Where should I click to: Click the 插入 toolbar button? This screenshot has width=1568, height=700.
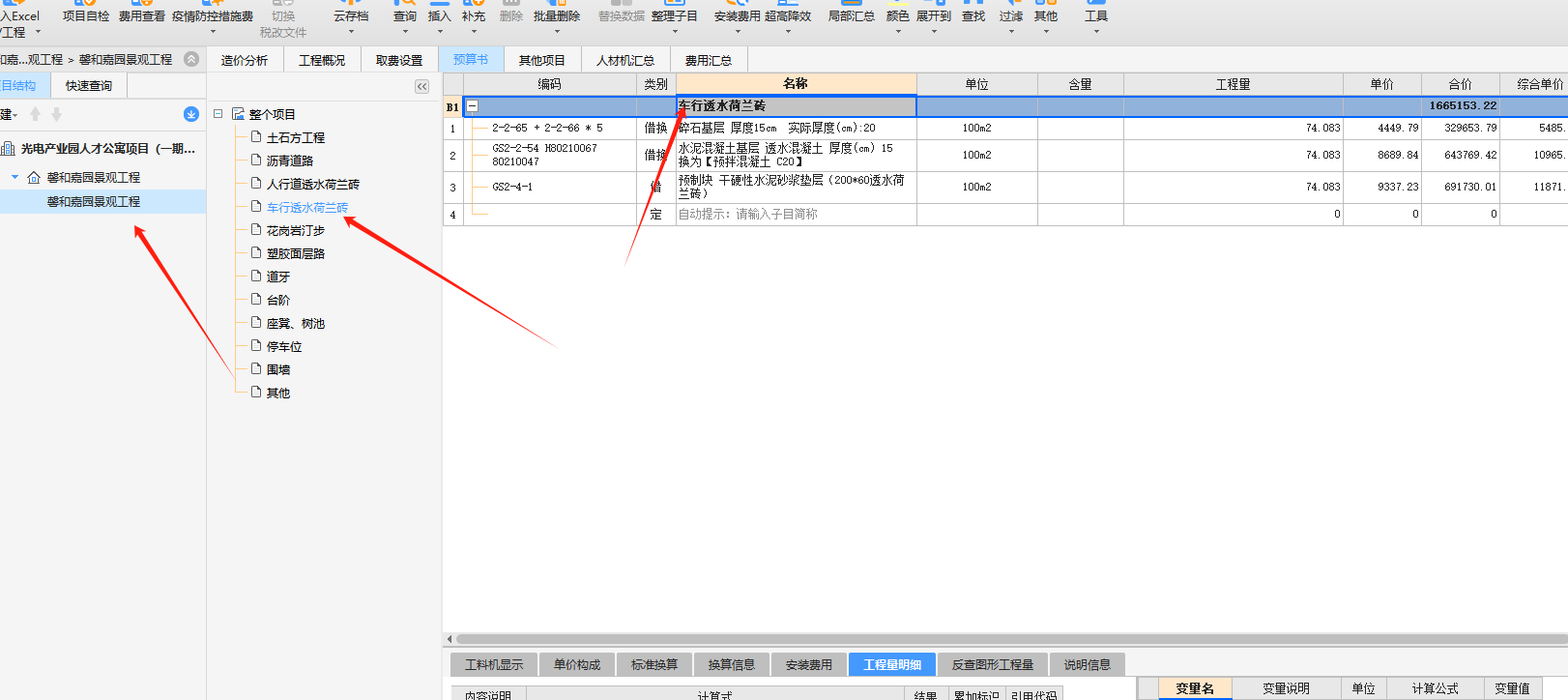440,15
